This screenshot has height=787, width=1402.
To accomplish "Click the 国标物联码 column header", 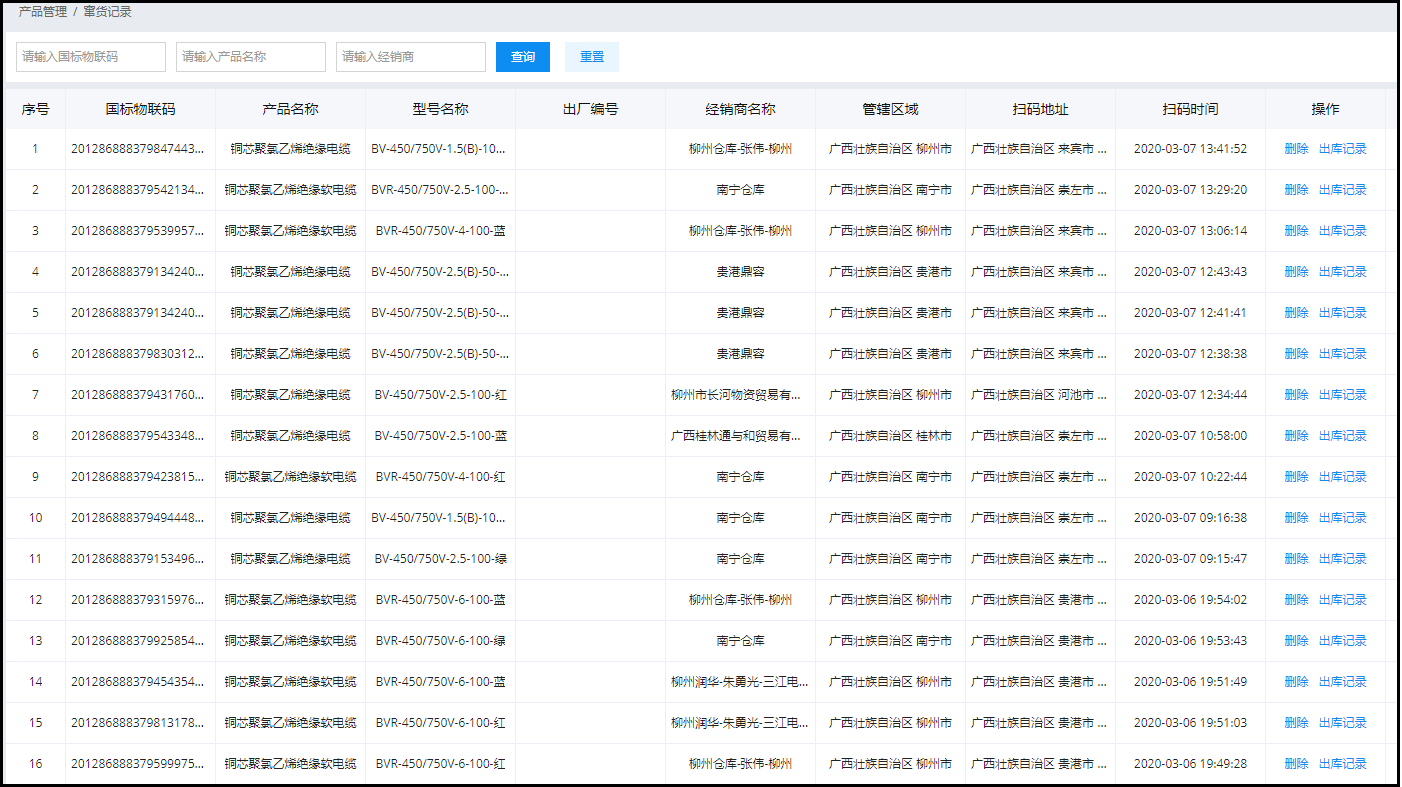I will [x=140, y=109].
